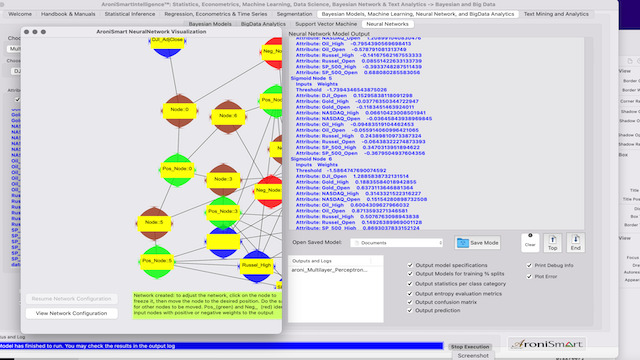Toggle Output statistics per class category
The height and width of the screenshot is (360, 640).
[410, 284]
